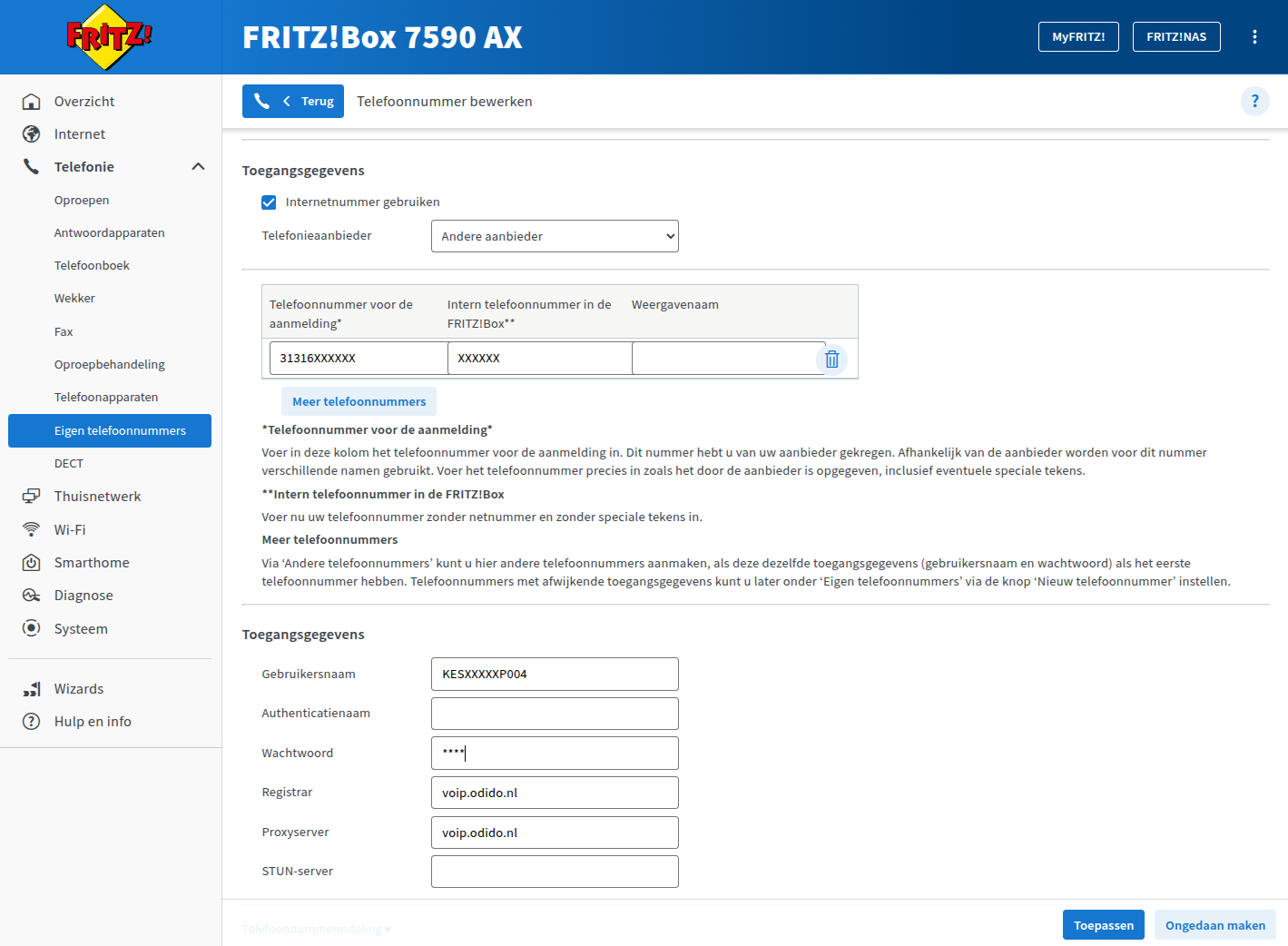The height and width of the screenshot is (946, 1288).
Task: Click the Diagnose icon in sidebar
Action: [x=31, y=596]
